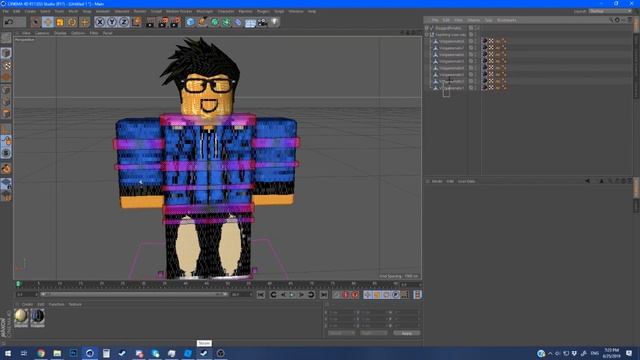Toggle the X axis lock

pos(100,22)
